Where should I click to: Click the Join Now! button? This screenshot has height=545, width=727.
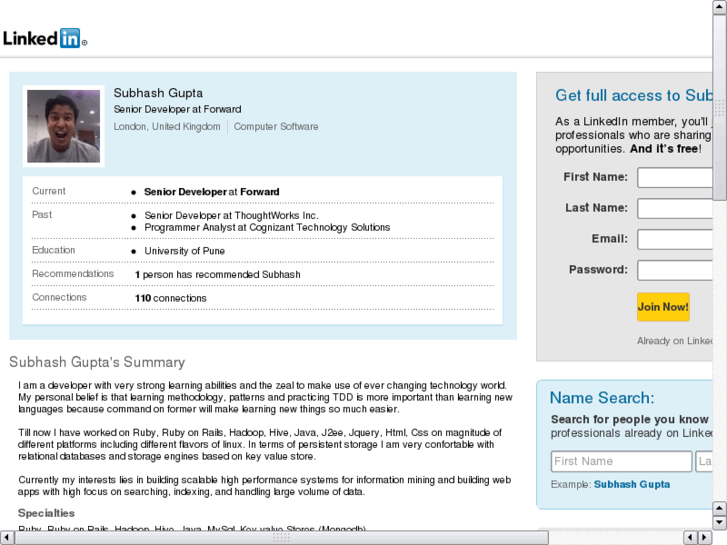(663, 307)
